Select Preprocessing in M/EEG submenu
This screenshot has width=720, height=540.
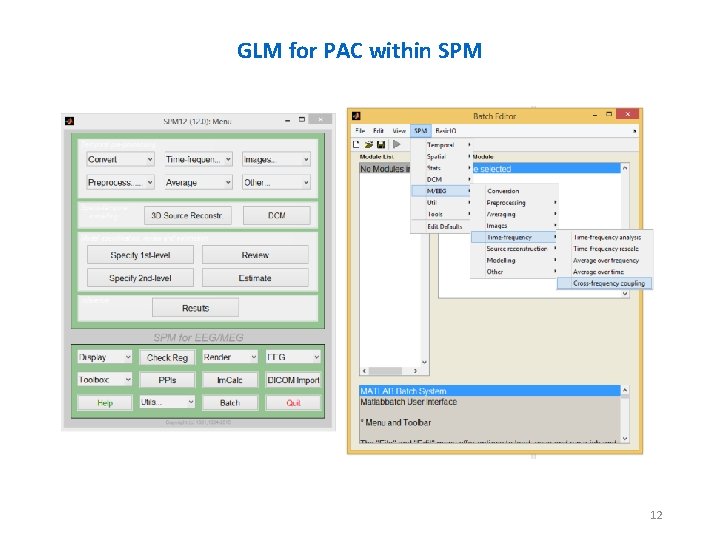tap(514, 202)
